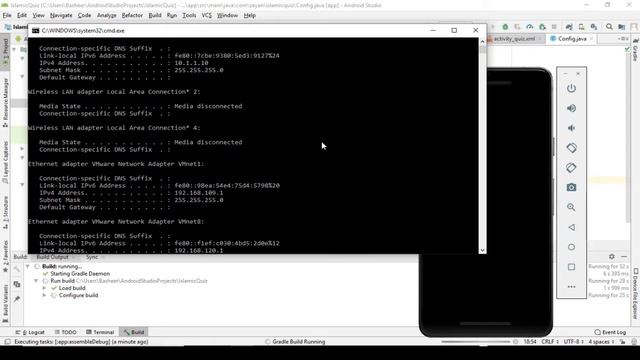This screenshot has width=640, height=360.
Task: Open the Refactor menu
Action: 132,16
